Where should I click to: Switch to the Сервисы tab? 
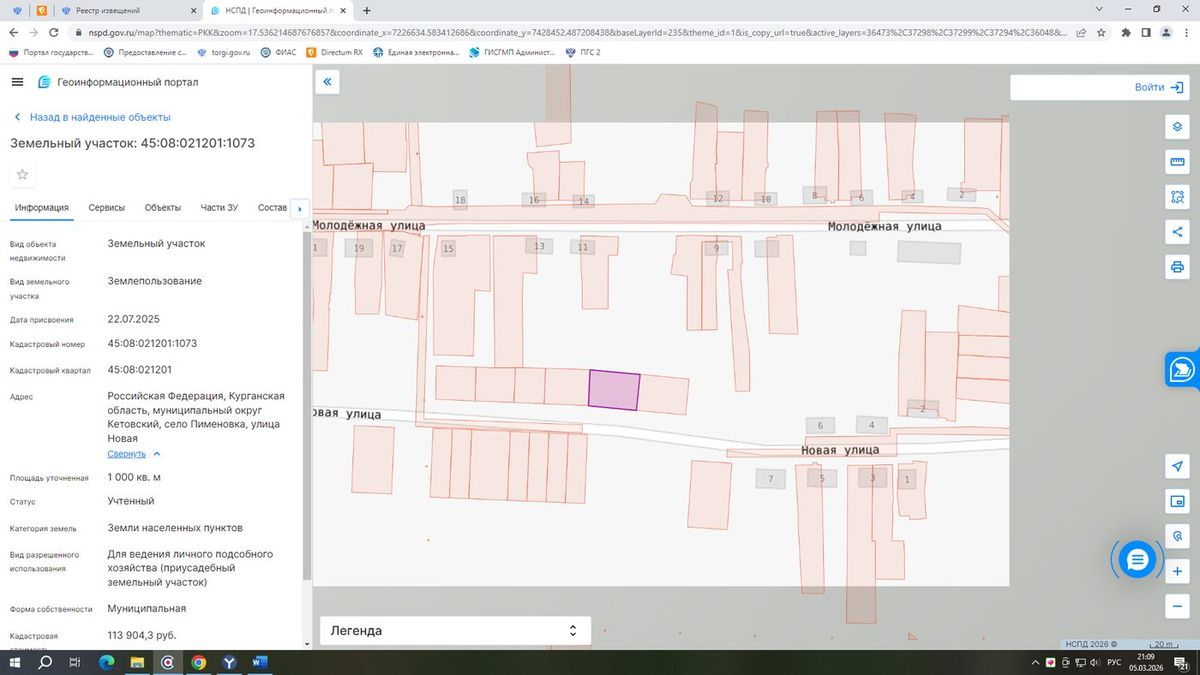coord(107,208)
